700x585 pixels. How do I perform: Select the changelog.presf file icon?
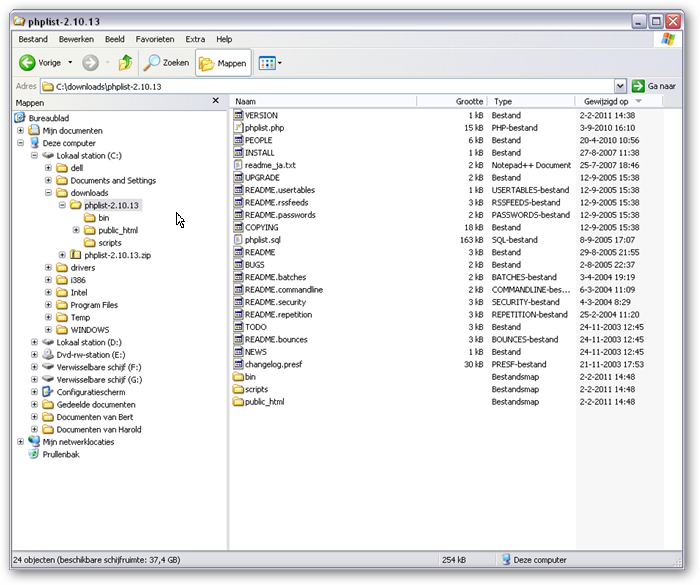[x=238, y=364]
